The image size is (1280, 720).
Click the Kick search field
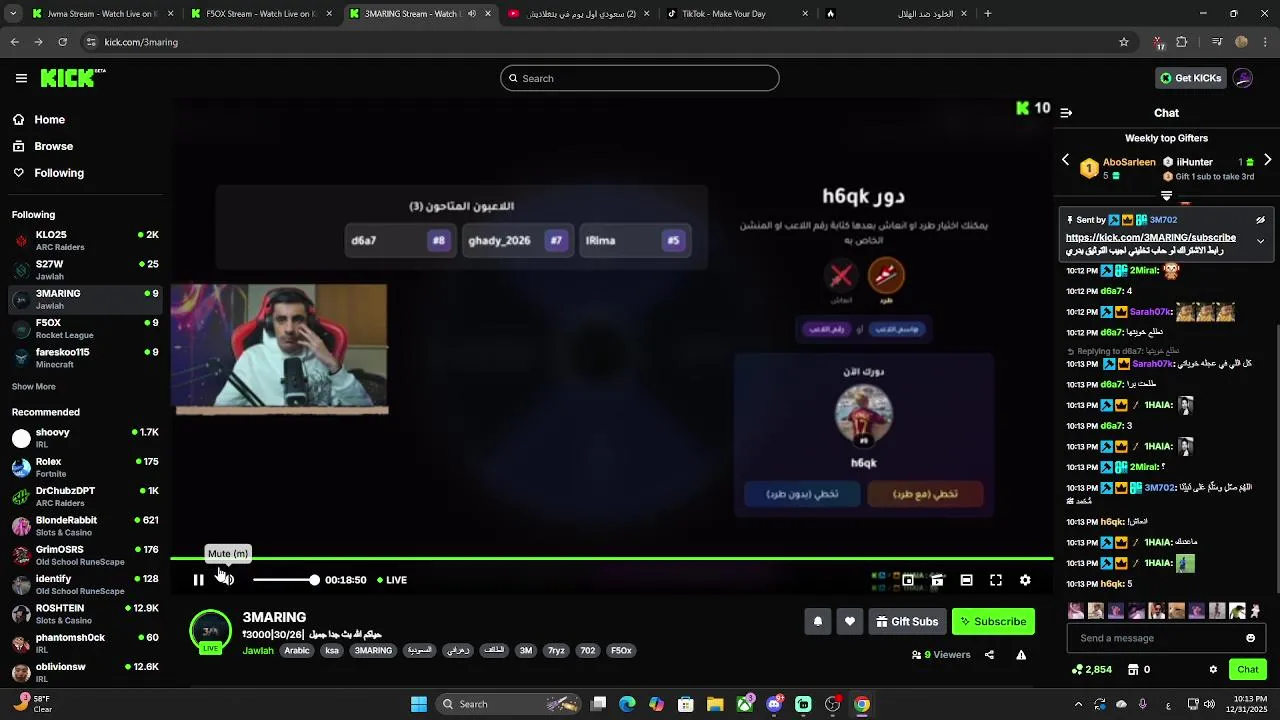coord(640,78)
